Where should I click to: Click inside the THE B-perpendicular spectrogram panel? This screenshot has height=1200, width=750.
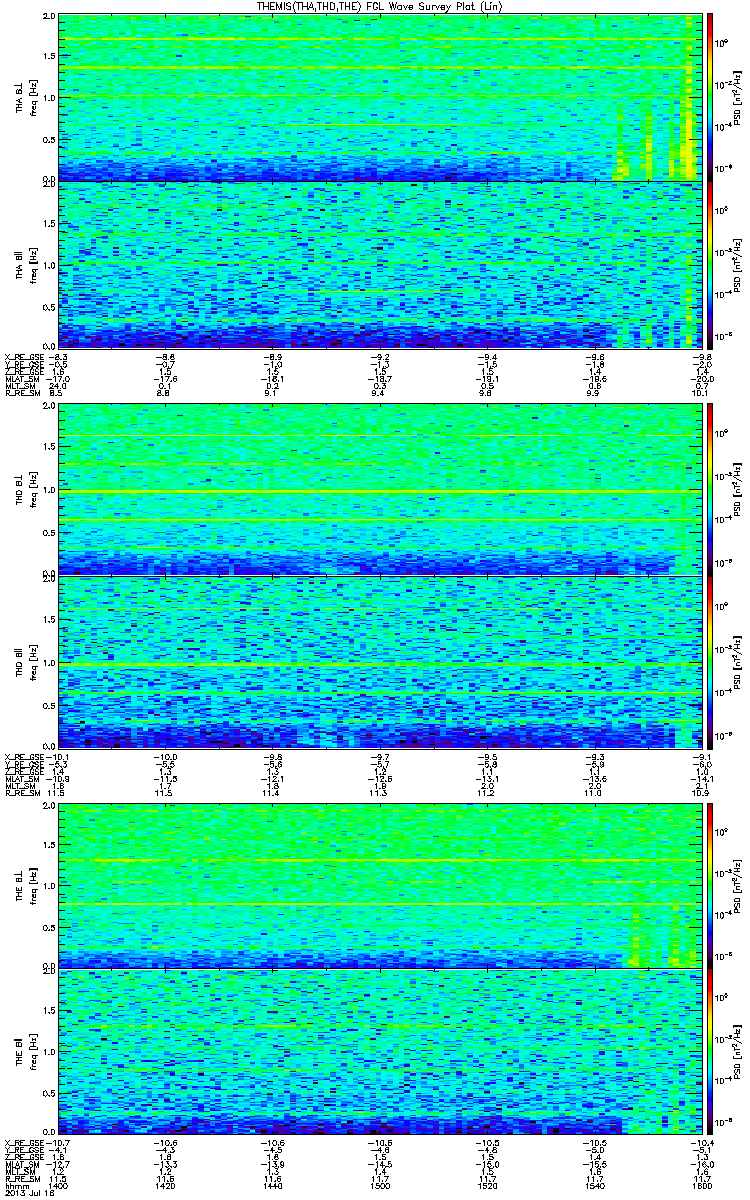[x=379, y=882]
